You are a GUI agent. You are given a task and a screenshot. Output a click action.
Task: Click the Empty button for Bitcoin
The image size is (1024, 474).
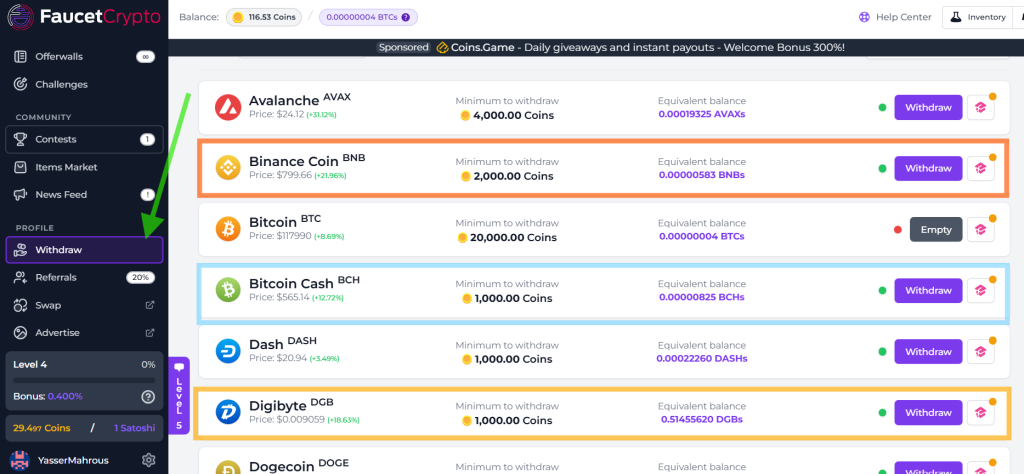(x=936, y=230)
